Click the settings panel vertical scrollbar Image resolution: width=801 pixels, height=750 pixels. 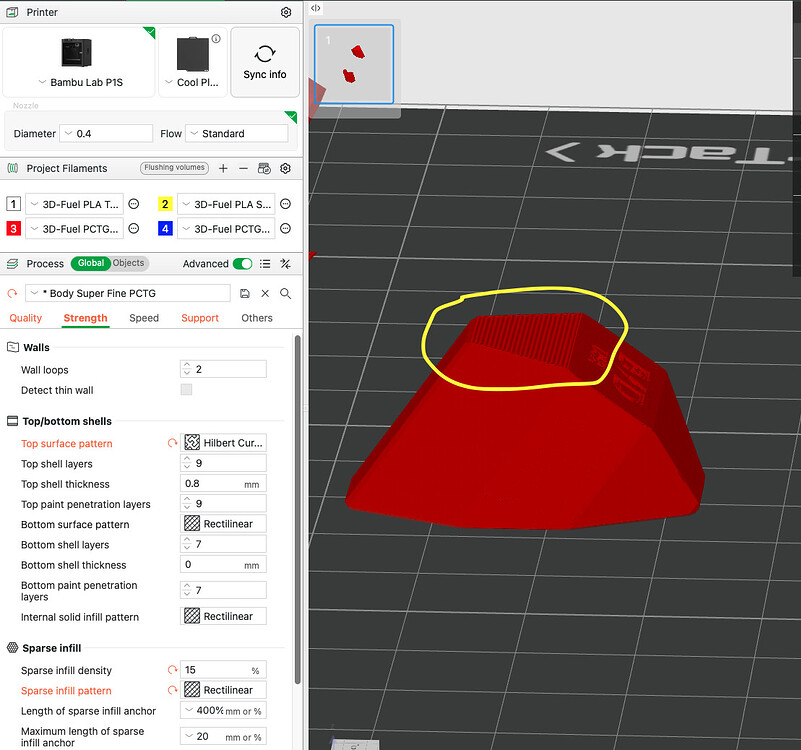tap(297, 509)
